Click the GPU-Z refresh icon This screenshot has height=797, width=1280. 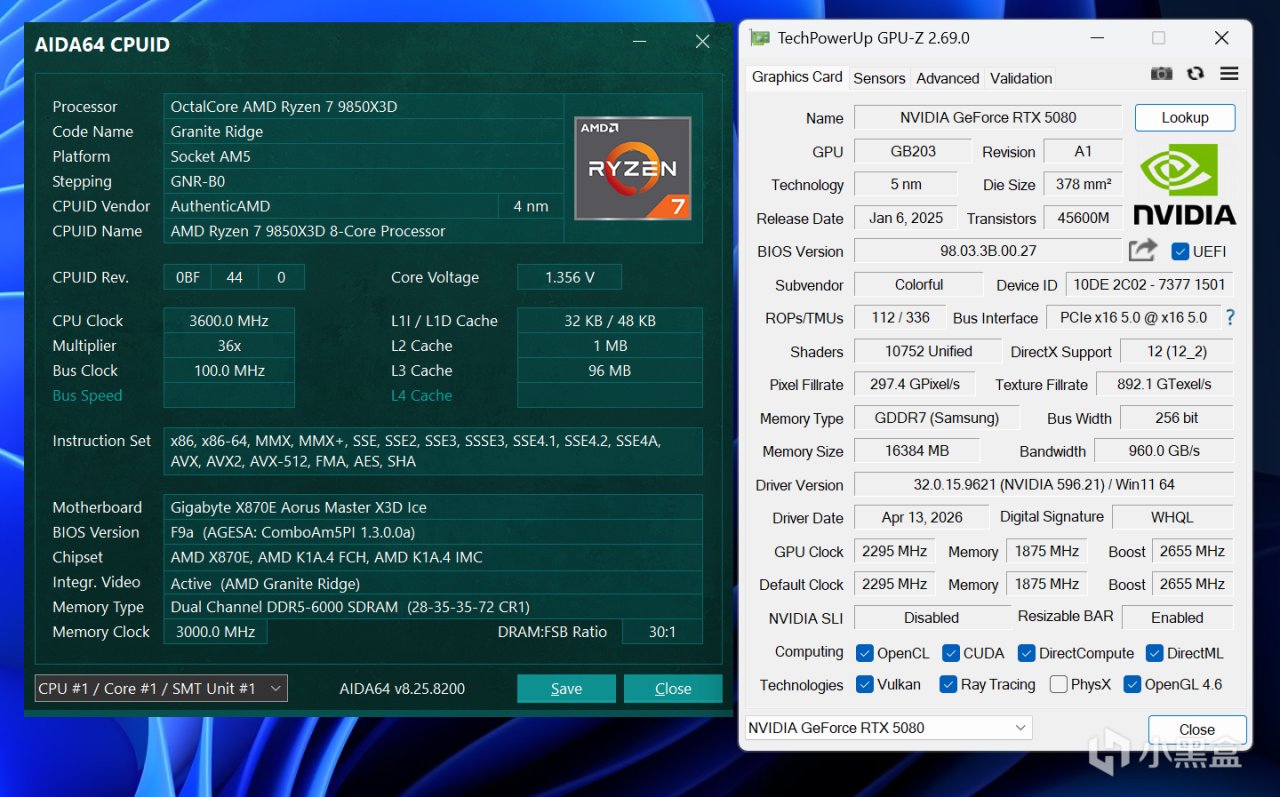point(1195,74)
